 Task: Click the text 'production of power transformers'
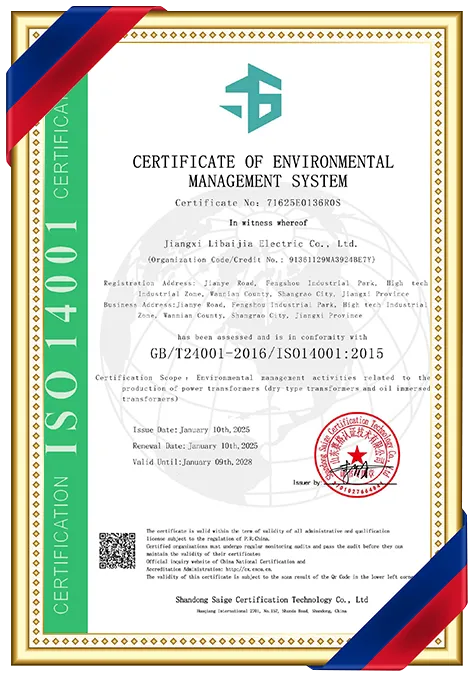click(x=190, y=388)
